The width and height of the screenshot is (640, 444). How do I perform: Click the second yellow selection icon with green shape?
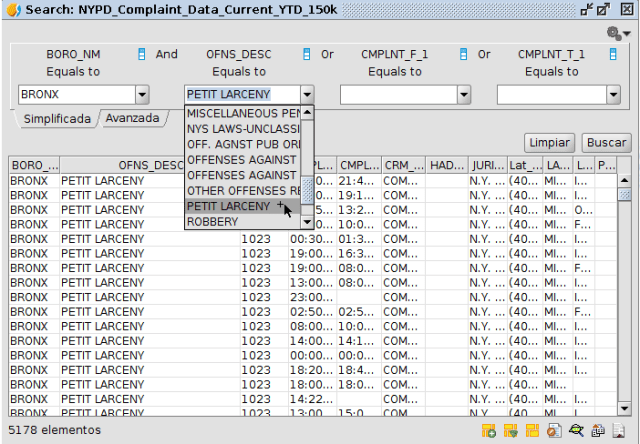click(x=510, y=431)
